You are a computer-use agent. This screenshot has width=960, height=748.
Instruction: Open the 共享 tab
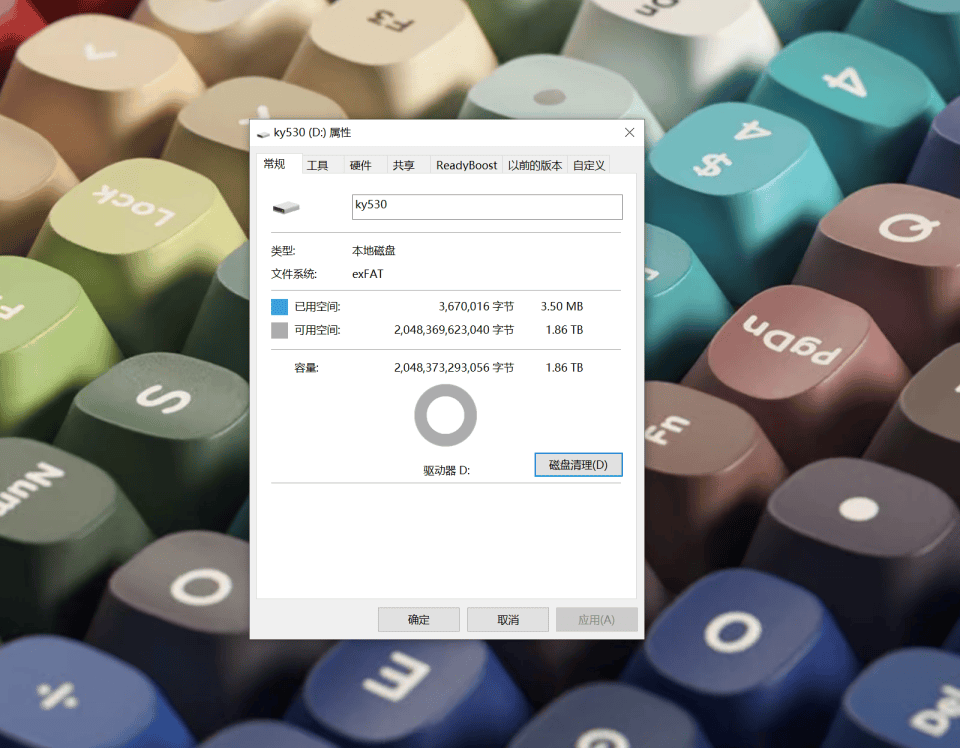[x=403, y=166]
